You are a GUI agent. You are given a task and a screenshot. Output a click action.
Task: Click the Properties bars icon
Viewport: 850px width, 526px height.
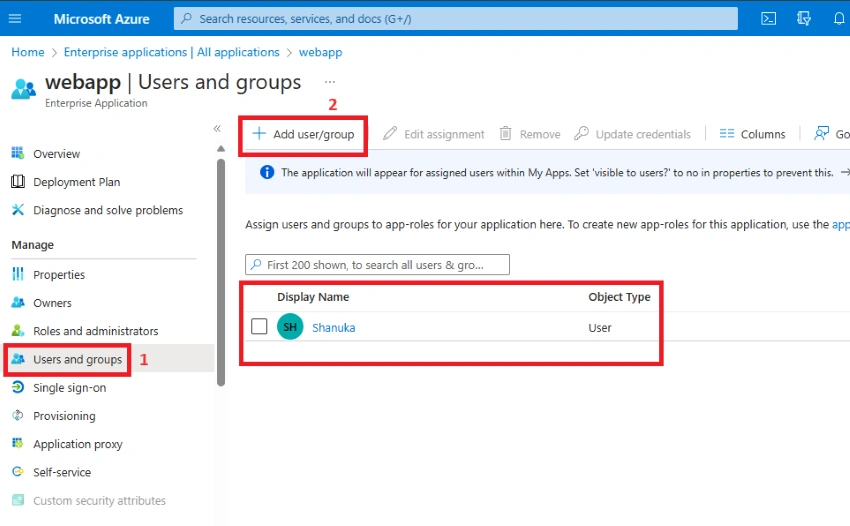18,274
